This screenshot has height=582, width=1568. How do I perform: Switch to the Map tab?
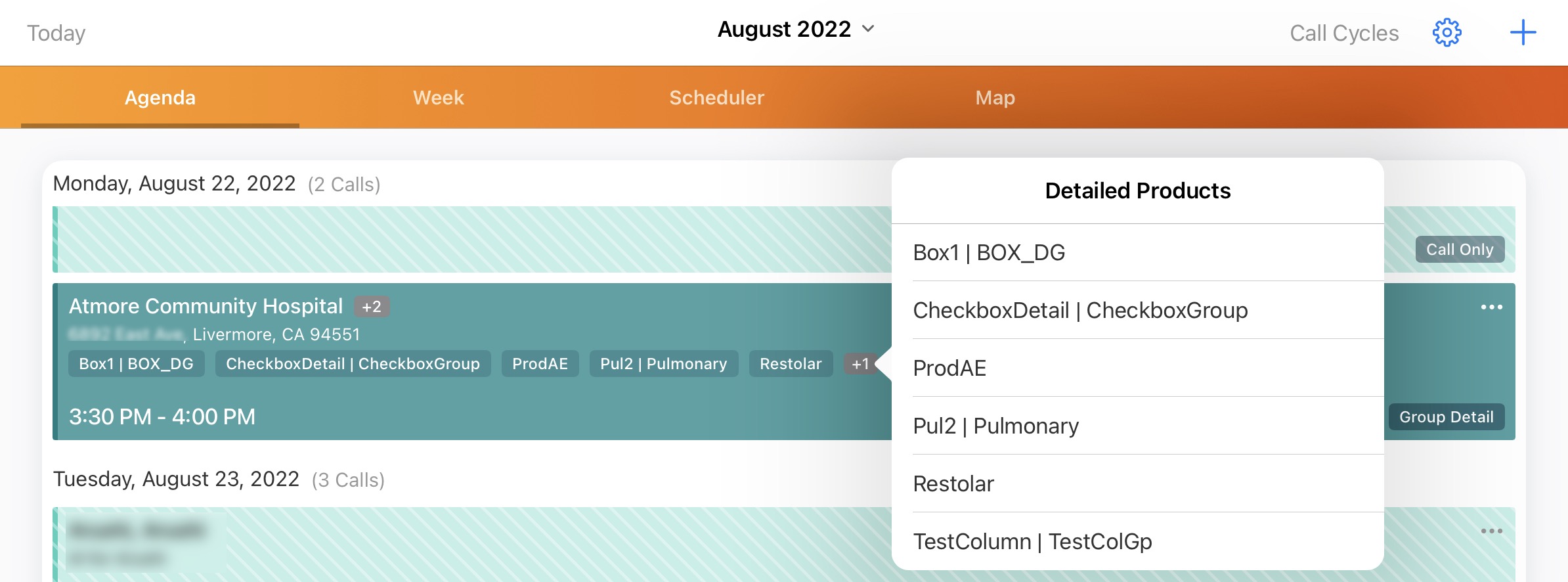tap(995, 98)
